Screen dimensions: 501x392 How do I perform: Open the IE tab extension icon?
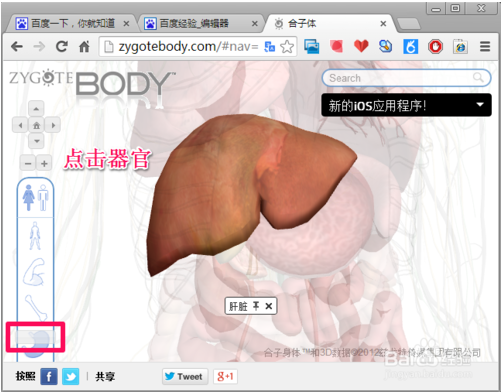click(460, 46)
